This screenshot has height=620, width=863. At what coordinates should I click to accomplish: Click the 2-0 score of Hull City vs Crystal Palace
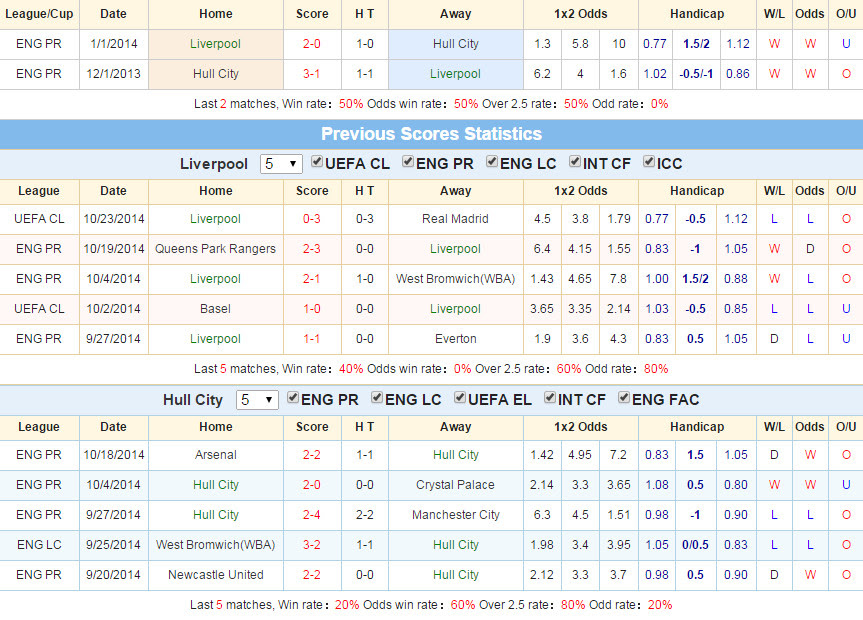[312, 485]
